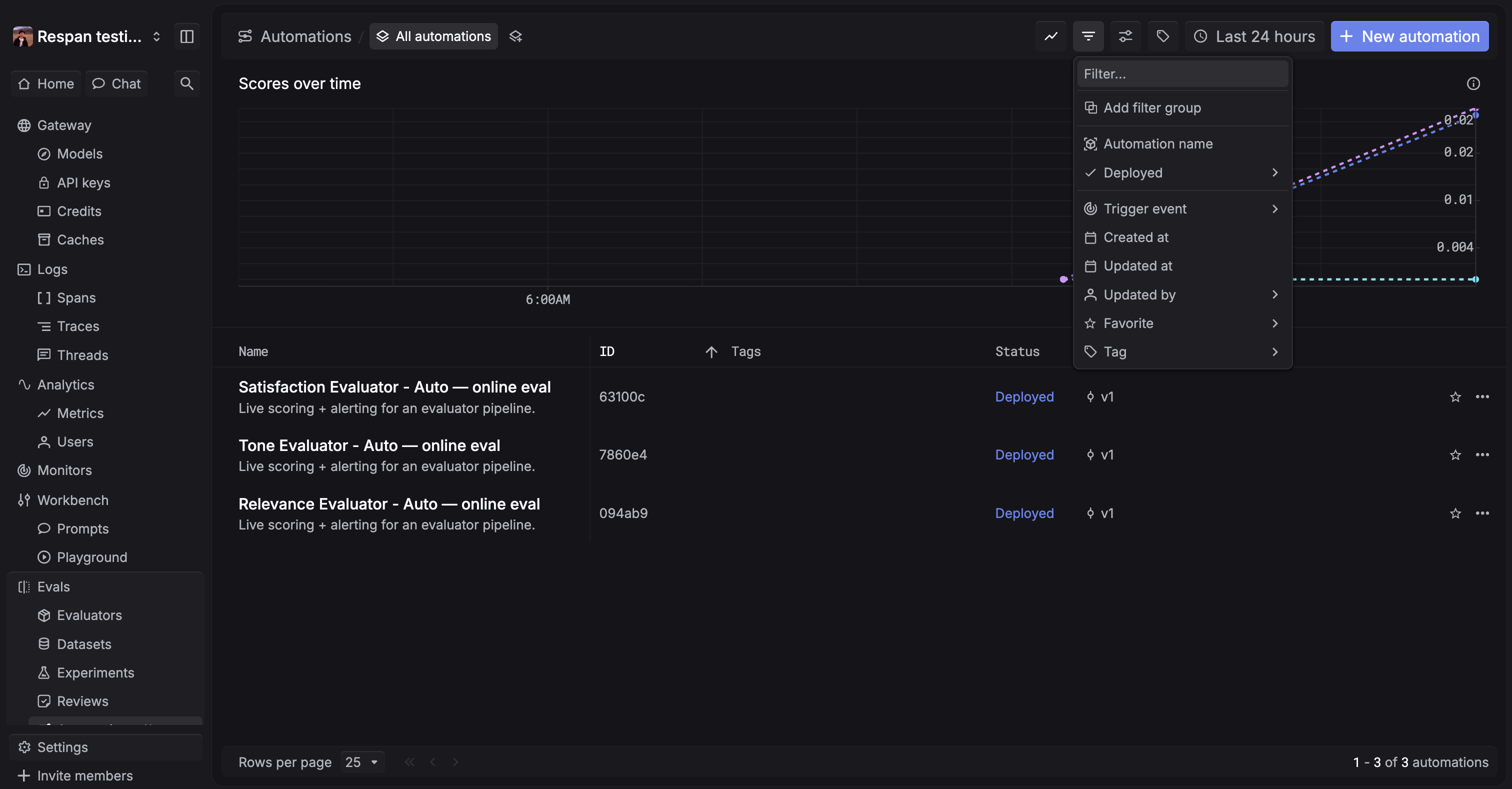Choose Created at filter
The height and width of the screenshot is (789, 1512).
[1182, 237]
